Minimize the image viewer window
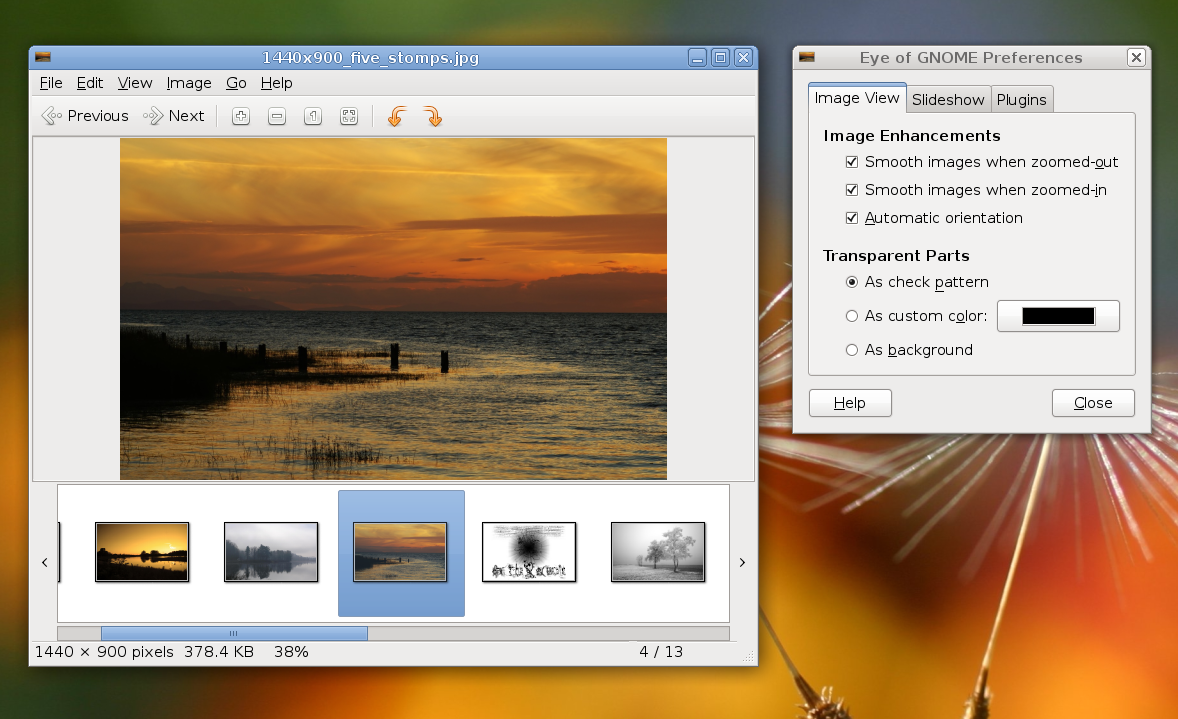Image resolution: width=1178 pixels, height=719 pixels. [697, 57]
